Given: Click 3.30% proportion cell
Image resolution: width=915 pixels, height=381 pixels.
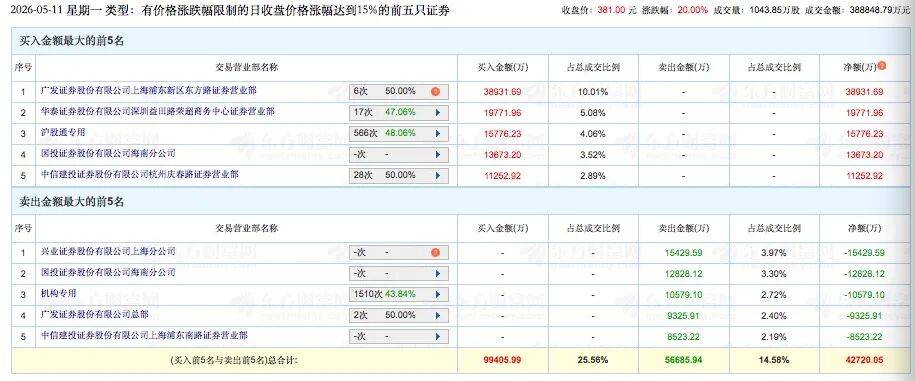Looking at the screenshot, I should click(774, 274).
